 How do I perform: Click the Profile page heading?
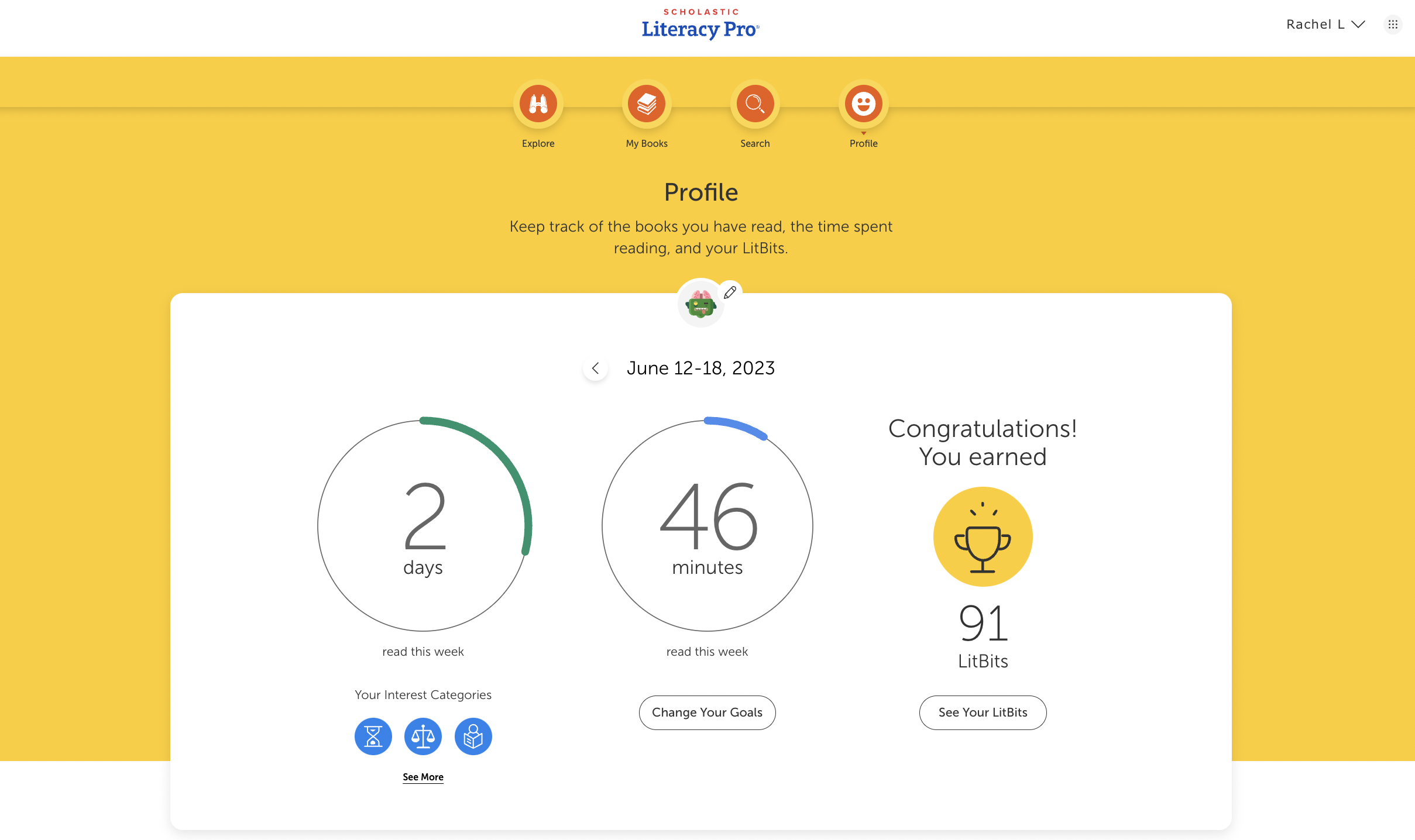(701, 192)
